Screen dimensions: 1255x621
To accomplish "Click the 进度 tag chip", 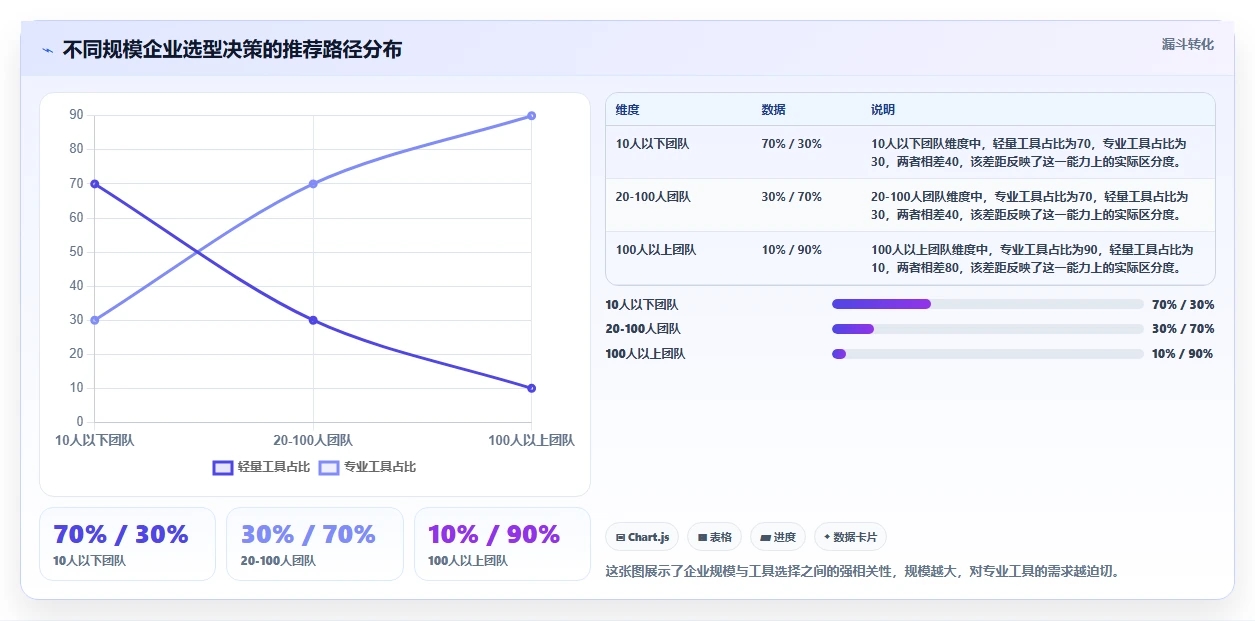I will (778, 537).
